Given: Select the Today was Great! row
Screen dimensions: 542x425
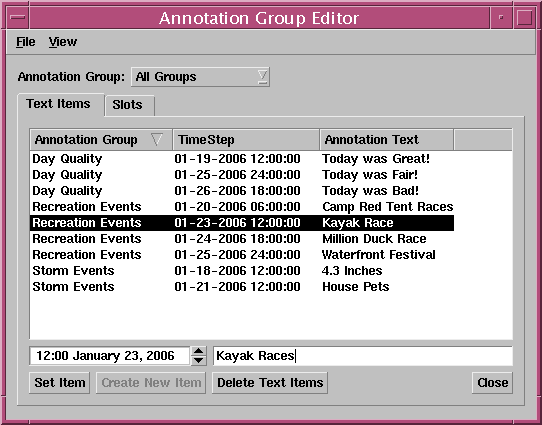Looking at the screenshot, I should click(242, 159).
